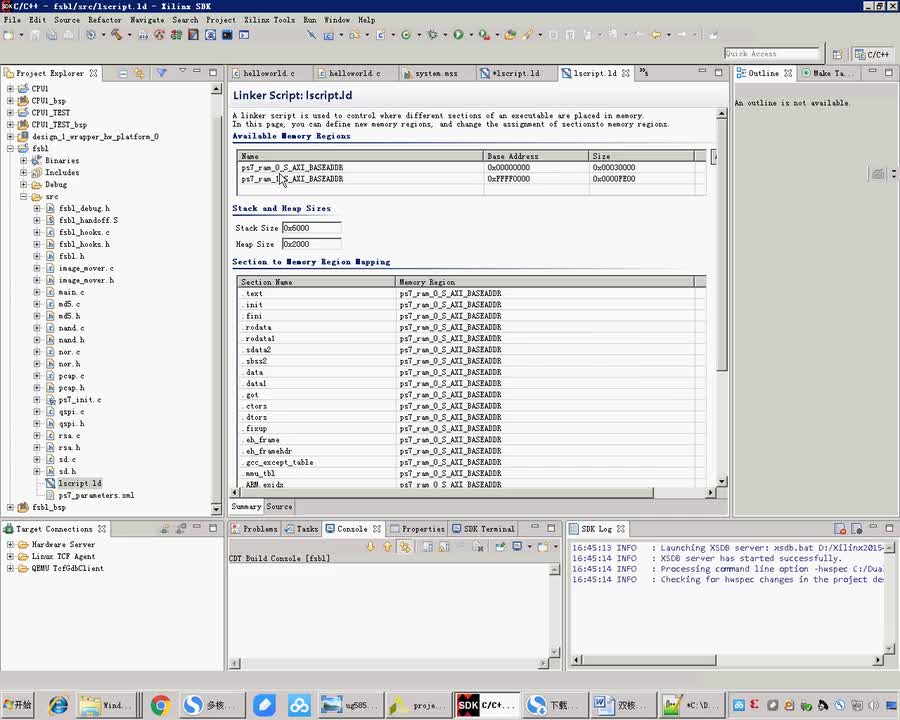
Task: Open the Project menu
Action: coord(221,20)
